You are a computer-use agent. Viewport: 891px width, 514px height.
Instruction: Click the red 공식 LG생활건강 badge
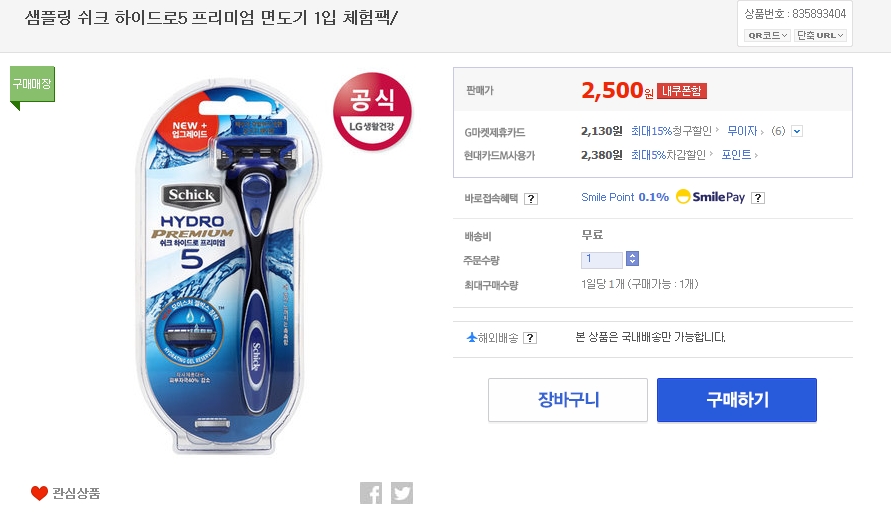(x=372, y=111)
